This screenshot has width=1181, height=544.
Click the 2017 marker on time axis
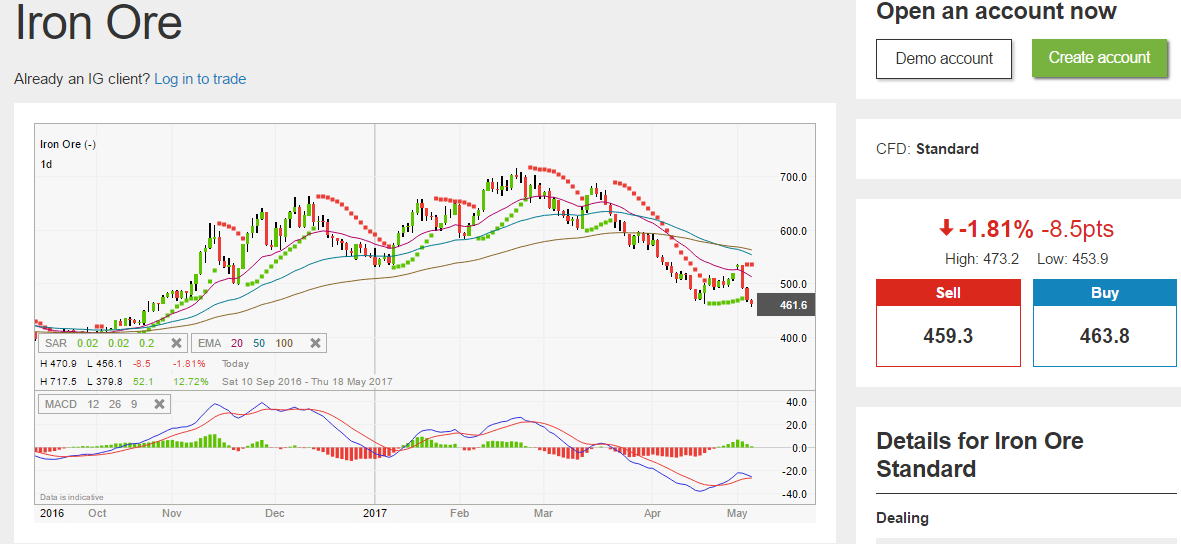click(x=374, y=514)
